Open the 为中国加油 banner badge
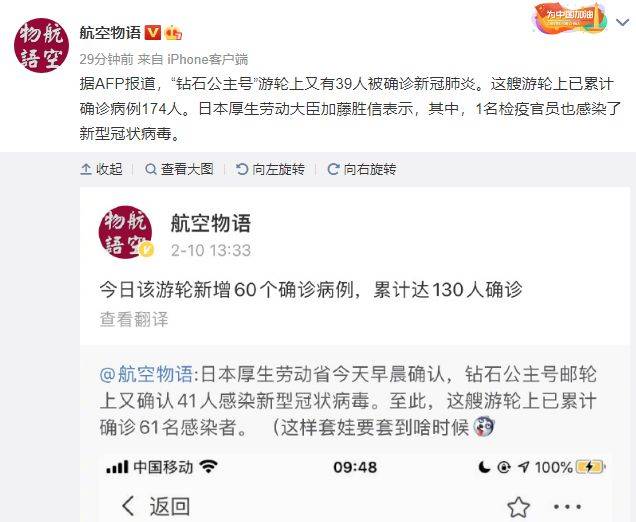 [570, 18]
